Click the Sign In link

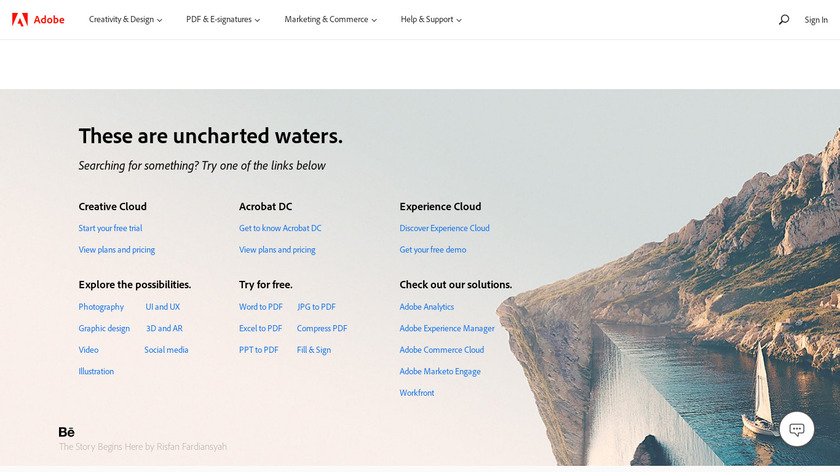(x=816, y=19)
